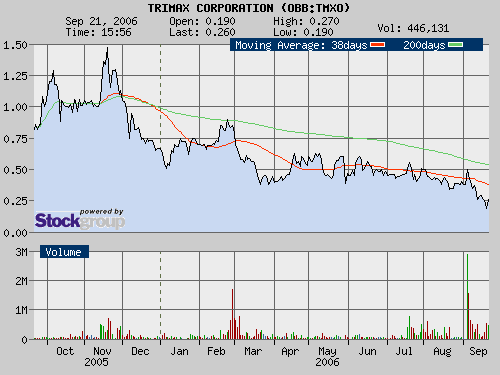Click the 2M volume axis label
This screenshot has height=375, width=500.
pos(21,281)
